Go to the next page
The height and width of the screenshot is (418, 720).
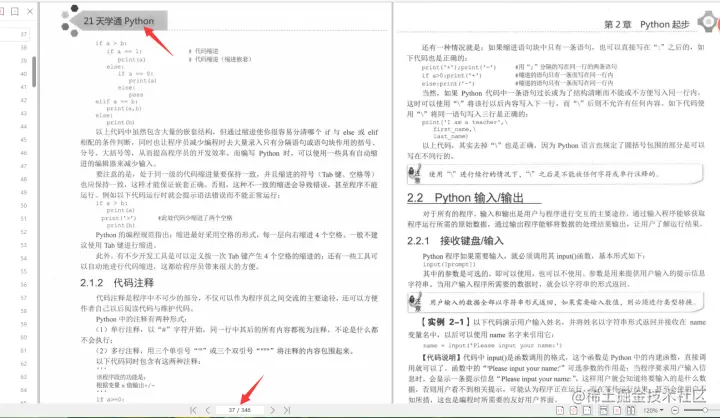(272, 410)
